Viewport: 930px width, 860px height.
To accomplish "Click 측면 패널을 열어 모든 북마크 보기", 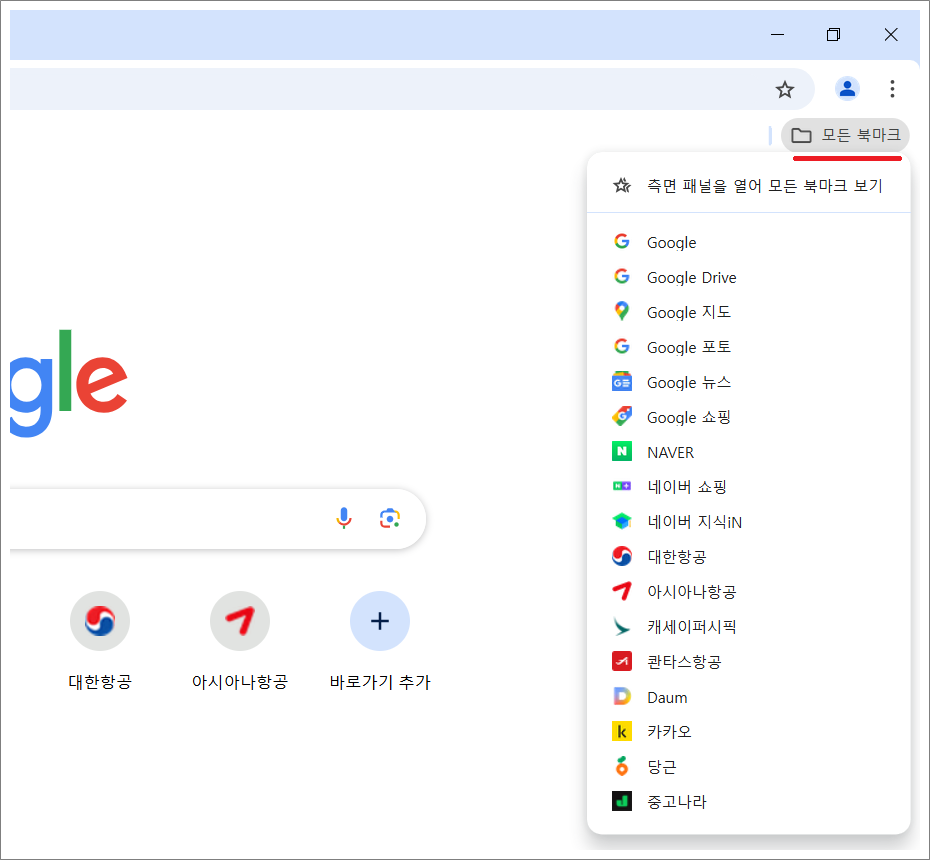I will pyautogui.click(x=749, y=186).
